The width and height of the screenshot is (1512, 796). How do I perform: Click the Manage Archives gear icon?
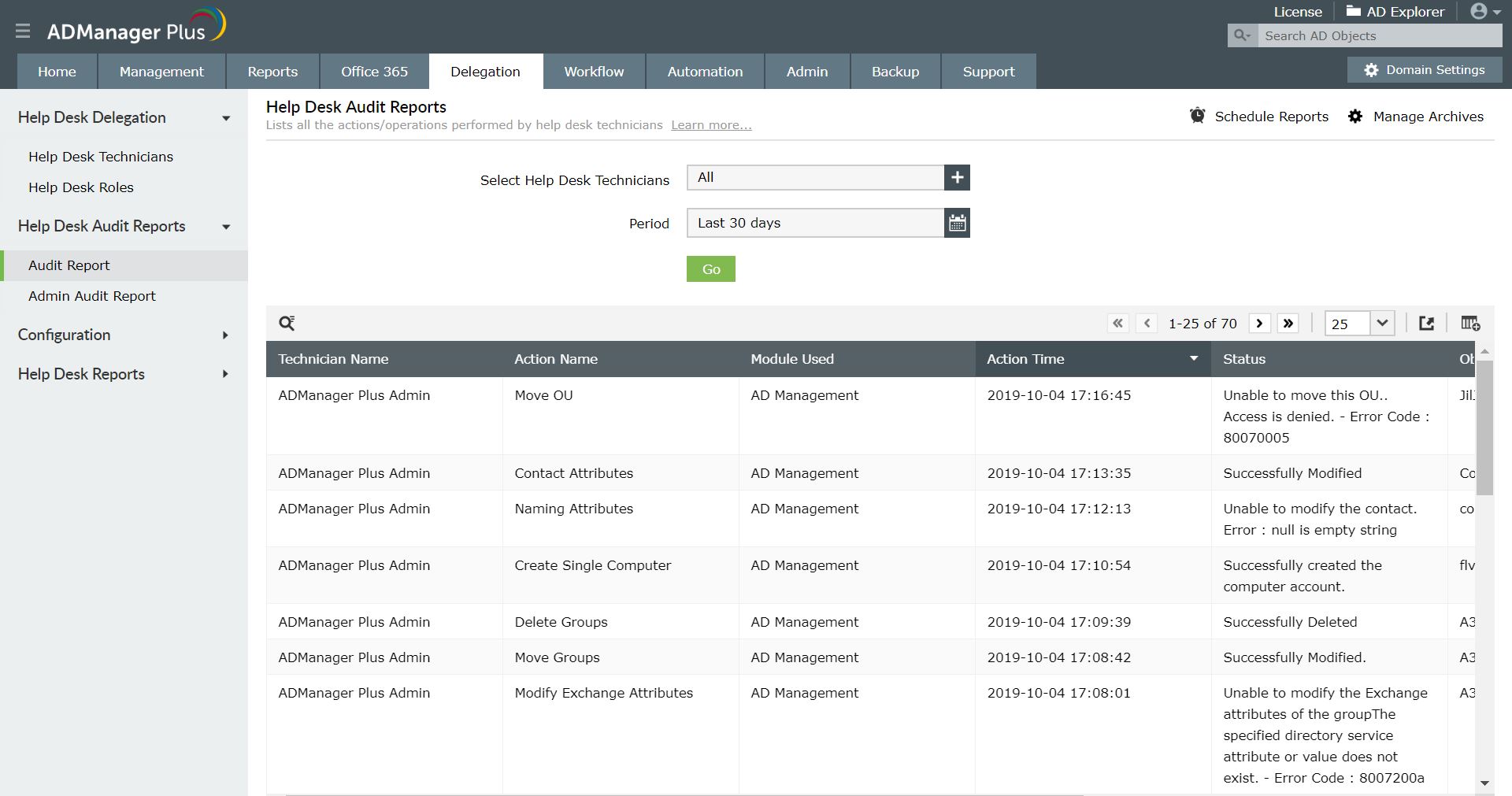pyautogui.click(x=1354, y=117)
